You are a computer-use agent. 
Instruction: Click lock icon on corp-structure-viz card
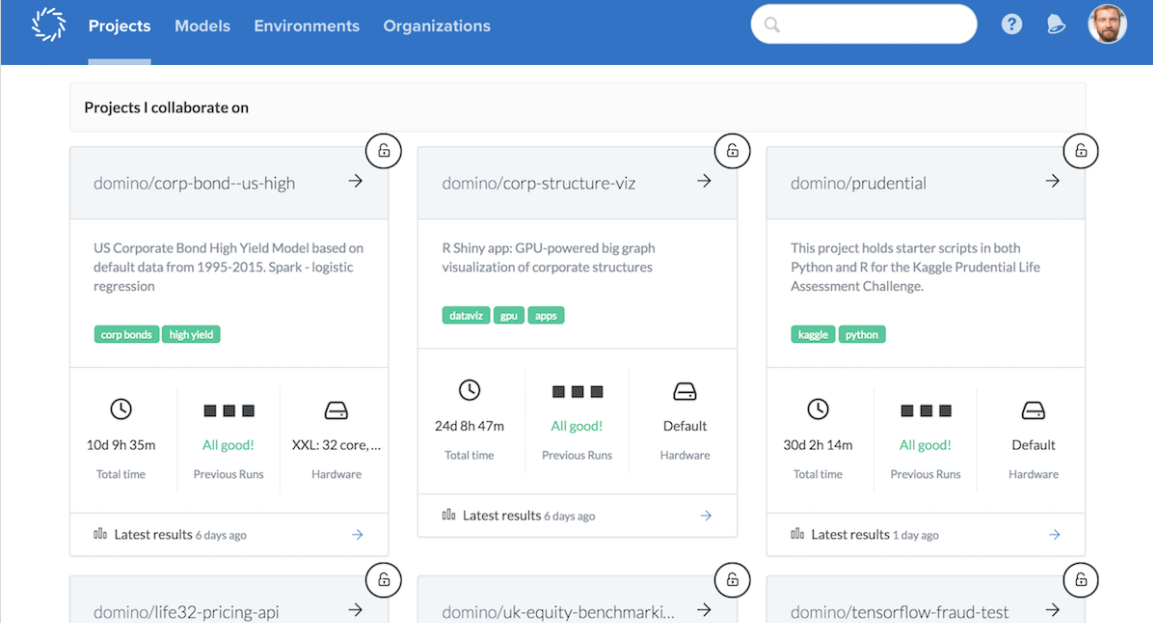732,151
